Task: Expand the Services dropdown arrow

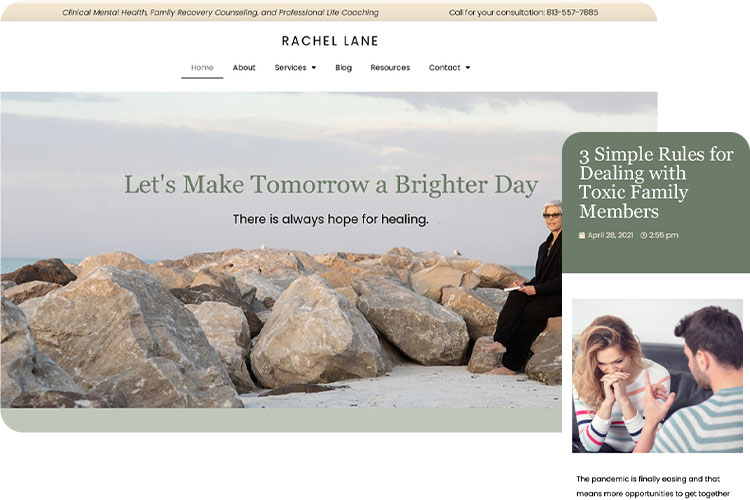Action: (314, 67)
